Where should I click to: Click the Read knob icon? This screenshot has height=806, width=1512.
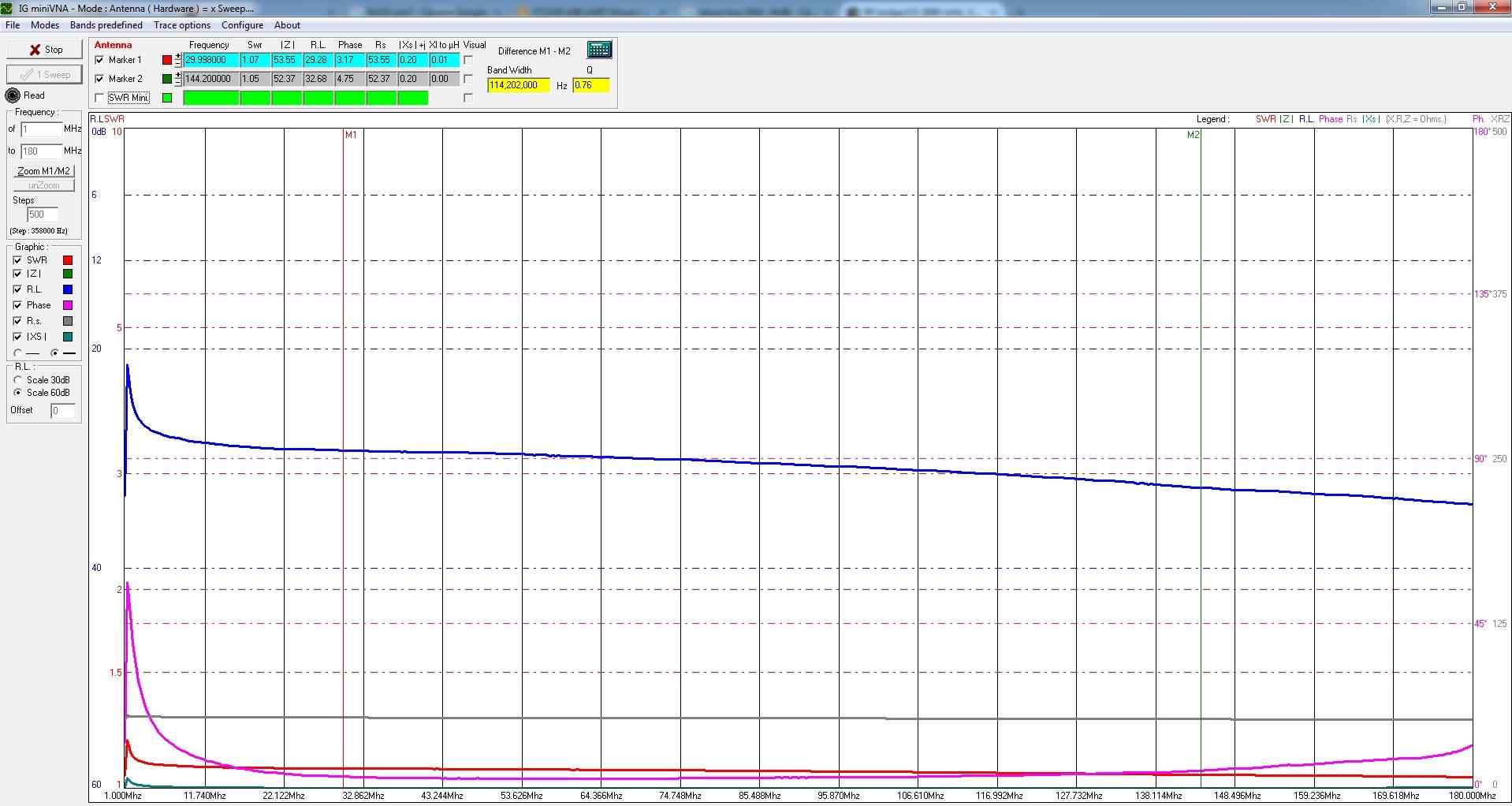(13, 95)
